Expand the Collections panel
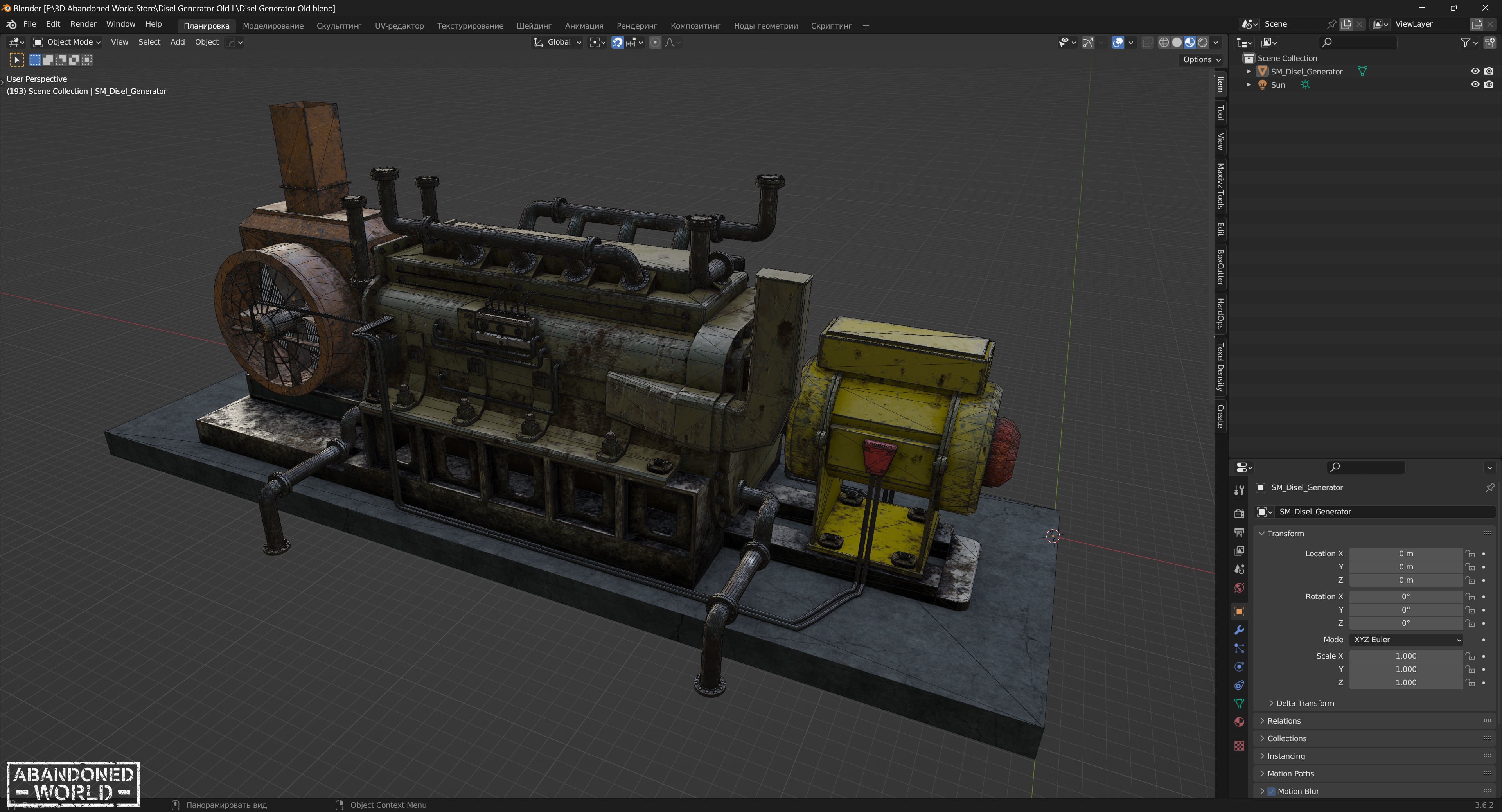 tap(1262, 738)
